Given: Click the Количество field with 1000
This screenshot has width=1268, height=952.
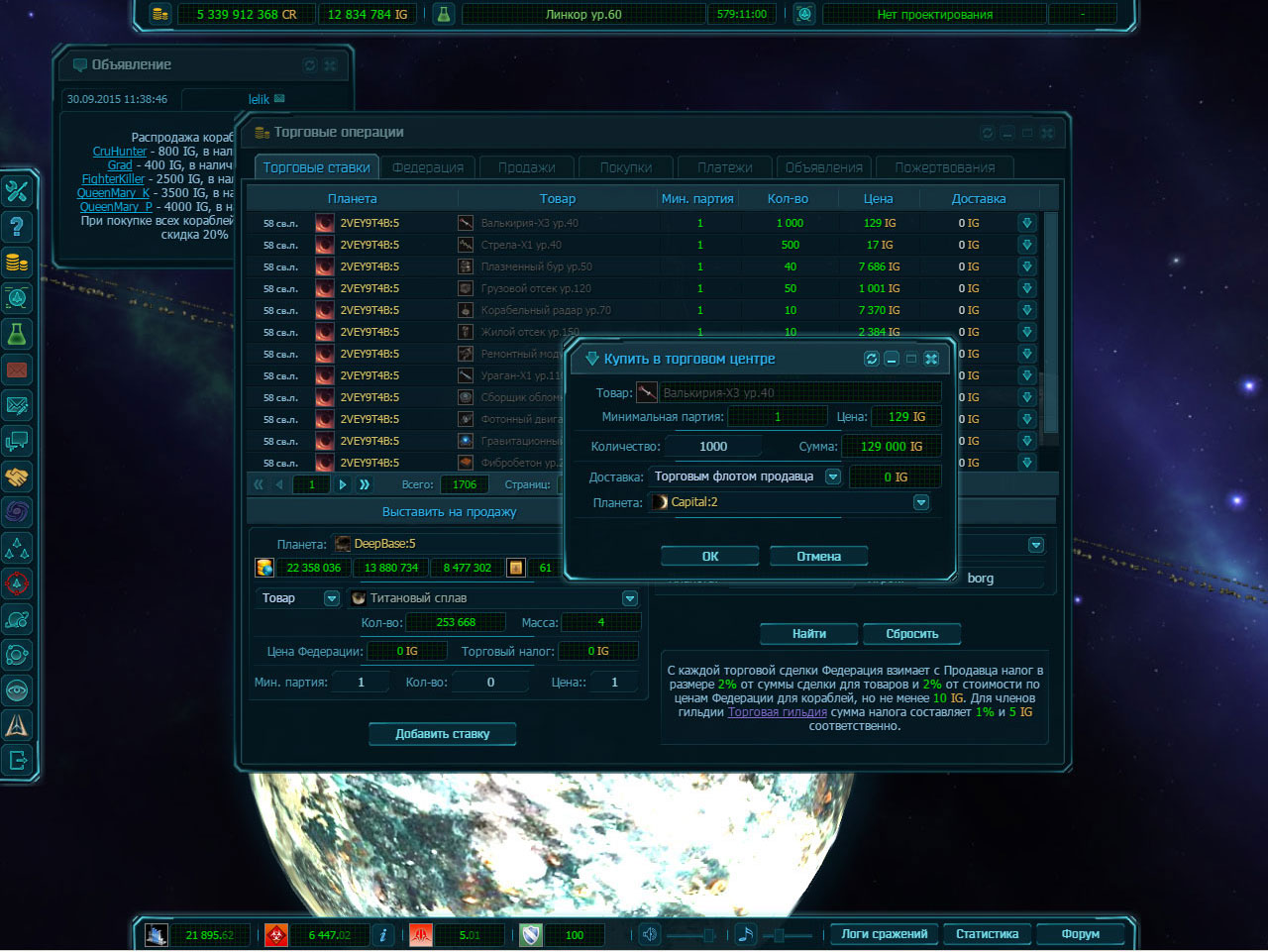Looking at the screenshot, I should pos(713,447).
